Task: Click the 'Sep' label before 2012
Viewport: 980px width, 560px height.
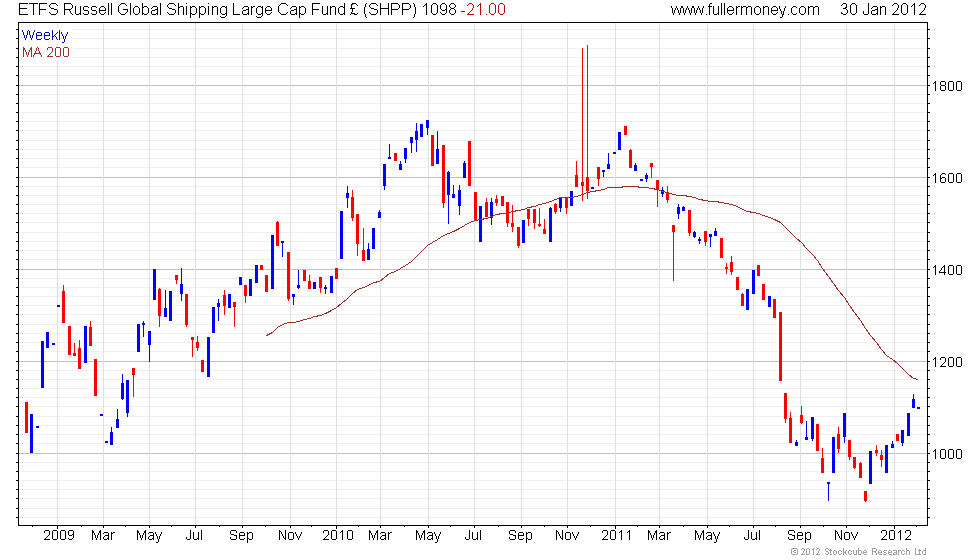Action: 799,535
